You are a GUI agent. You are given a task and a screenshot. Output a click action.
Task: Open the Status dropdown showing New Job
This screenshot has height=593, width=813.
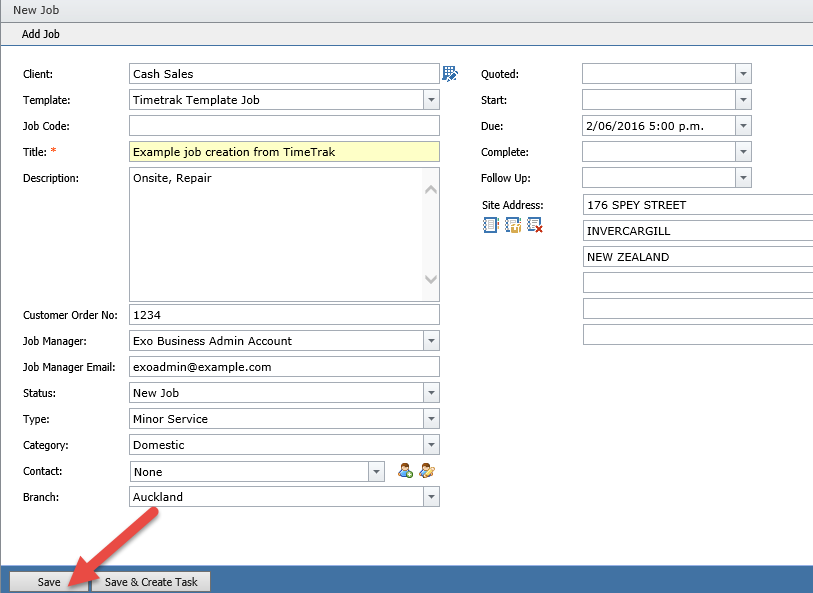[431, 392]
